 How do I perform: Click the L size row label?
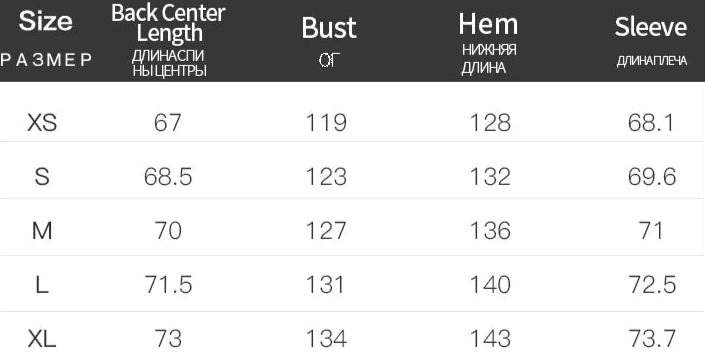[42, 285]
